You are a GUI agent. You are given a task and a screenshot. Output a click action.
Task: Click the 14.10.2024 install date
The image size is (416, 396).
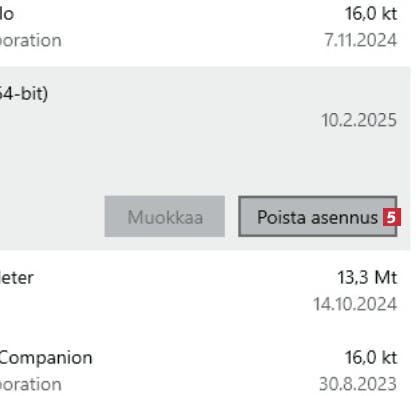(355, 304)
